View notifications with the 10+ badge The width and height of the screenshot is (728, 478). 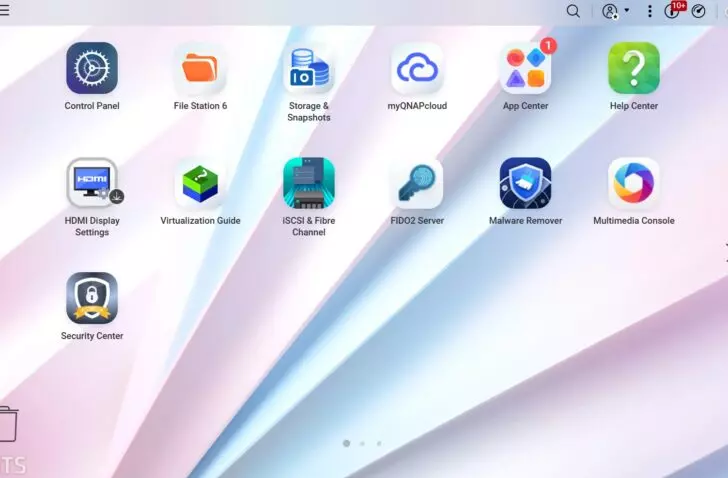[674, 10]
